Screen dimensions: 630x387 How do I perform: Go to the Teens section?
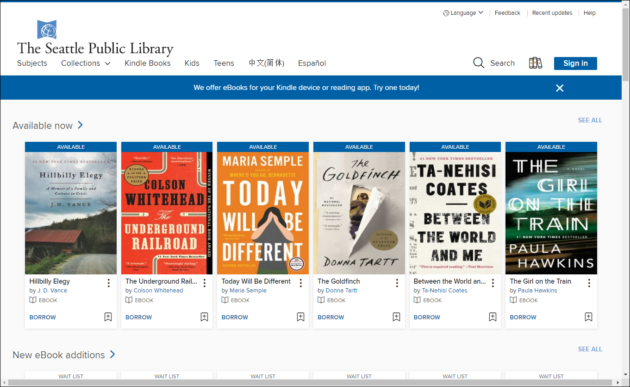point(223,63)
